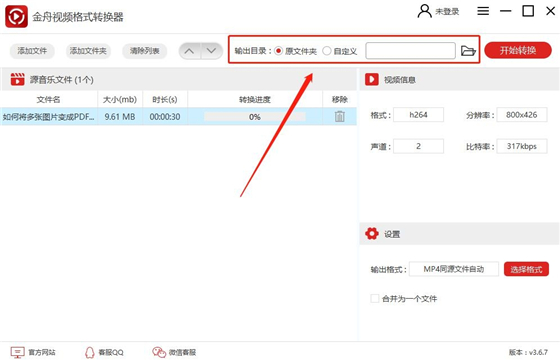This screenshot has width=560, height=363.
Task: Maximize the converter window
Action: pyautogui.click(x=528, y=11)
